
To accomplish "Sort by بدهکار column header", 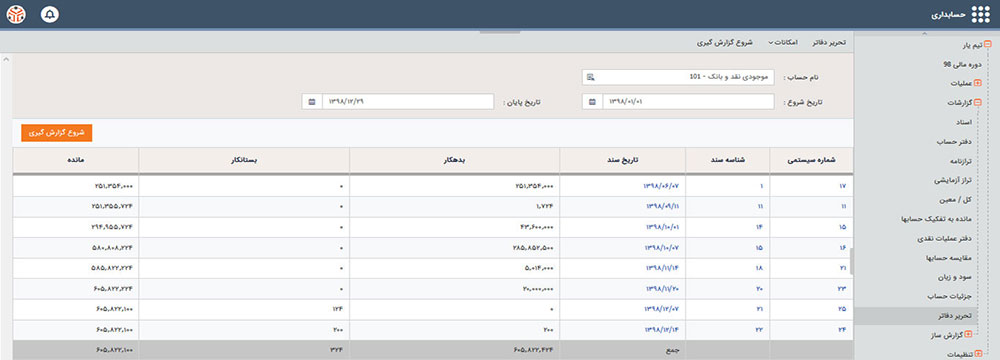I will pyautogui.click(x=455, y=160).
